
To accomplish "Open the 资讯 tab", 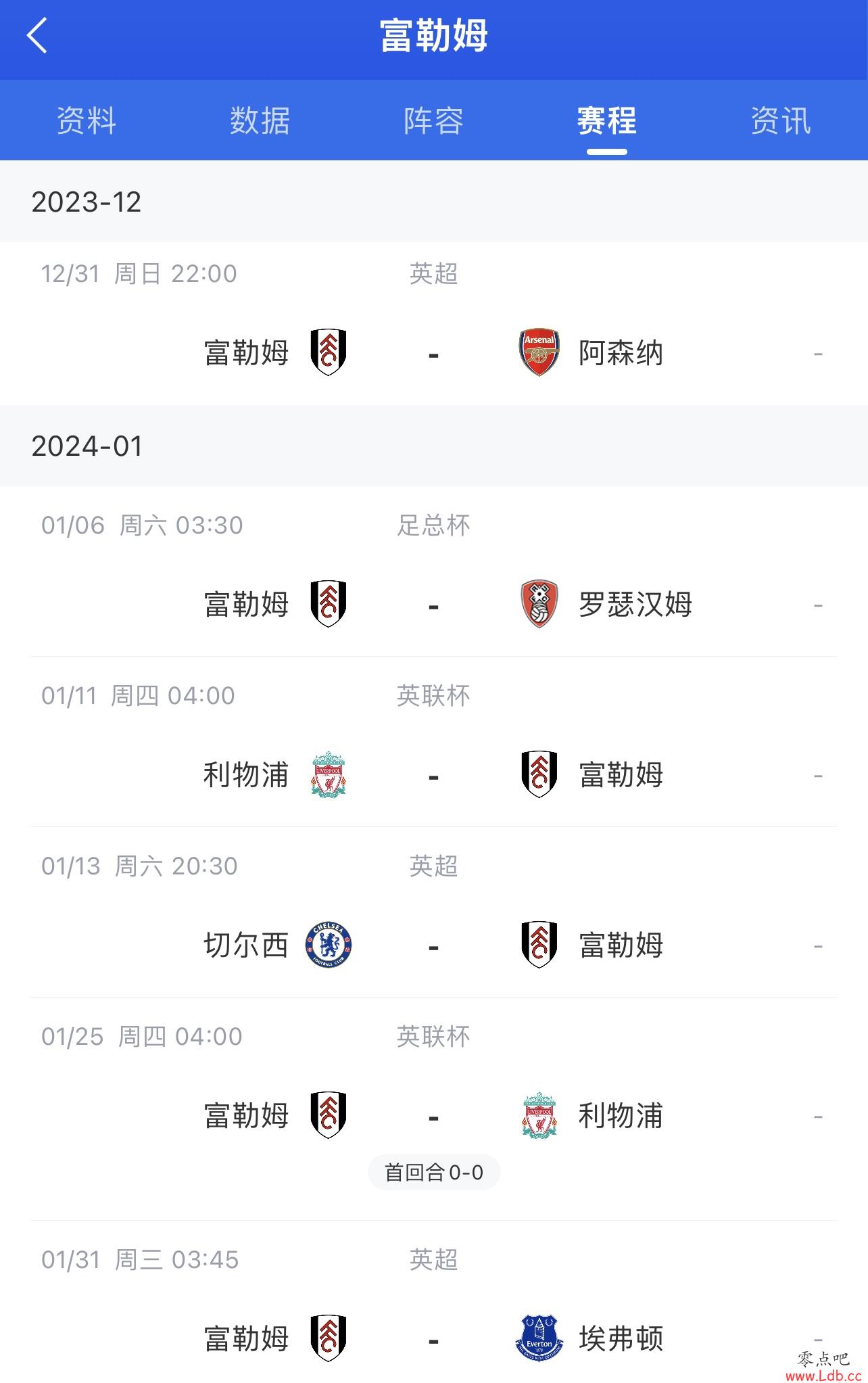I will [781, 121].
